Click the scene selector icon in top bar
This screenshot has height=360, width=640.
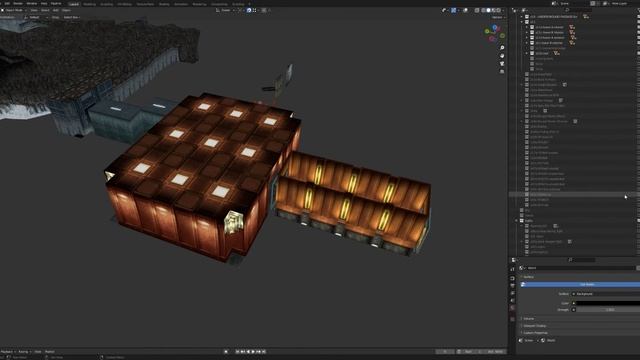554,3
